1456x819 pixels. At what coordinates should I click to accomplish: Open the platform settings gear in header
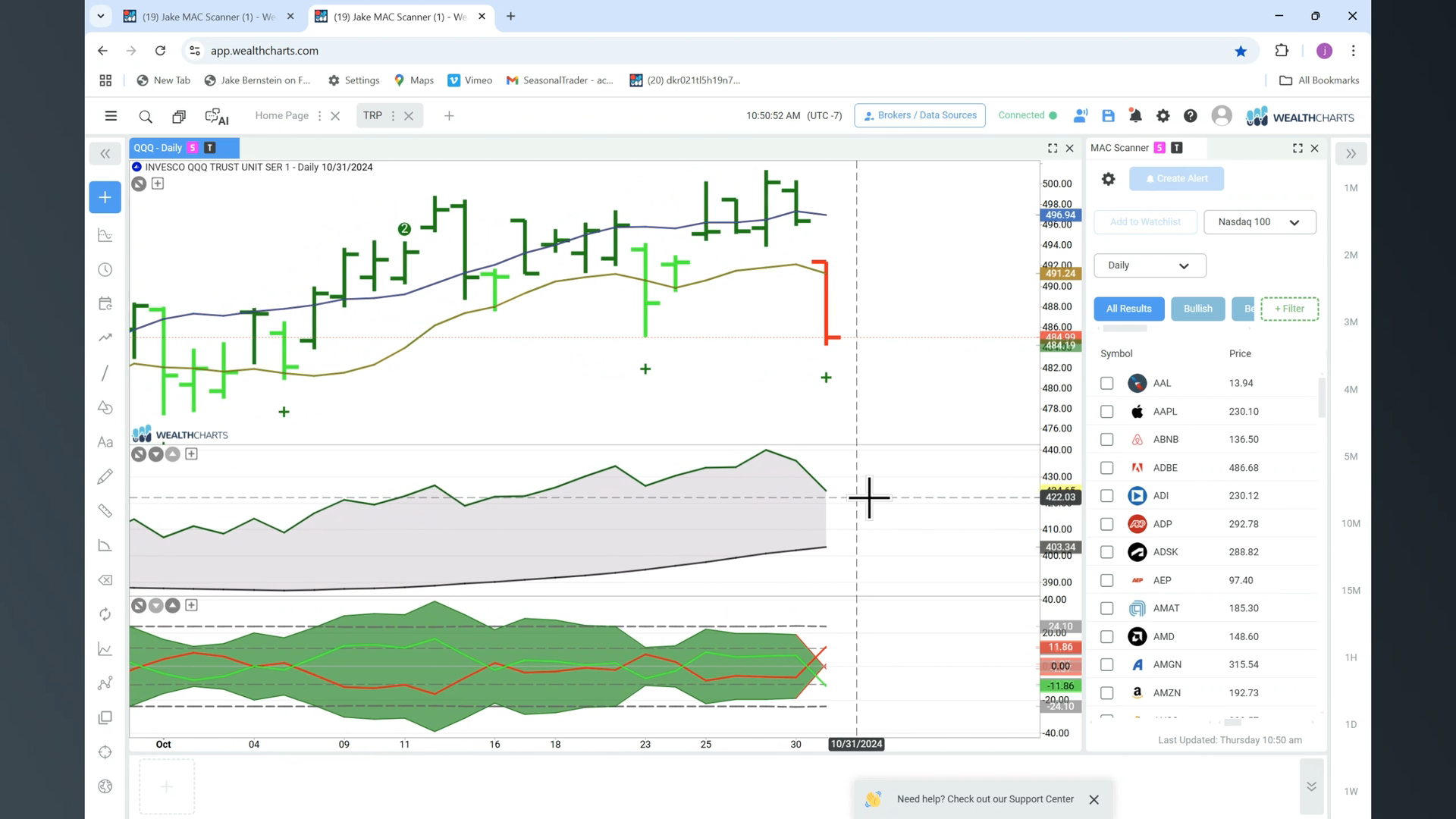(1163, 116)
